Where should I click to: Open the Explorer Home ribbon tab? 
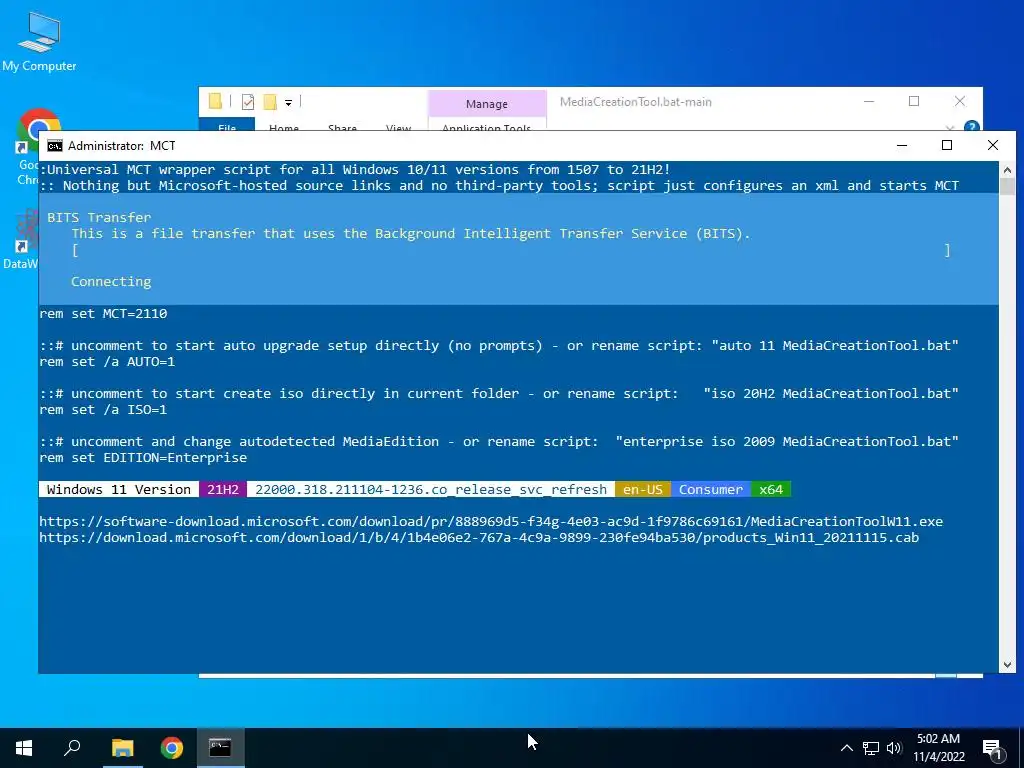coord(283,127)
